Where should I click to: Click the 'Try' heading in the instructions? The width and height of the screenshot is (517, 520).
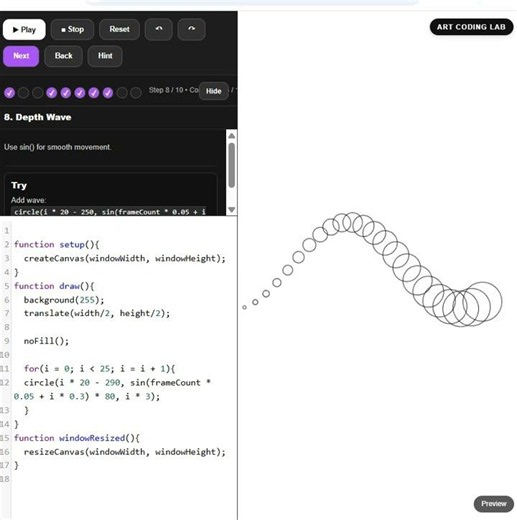click(19, 185)
